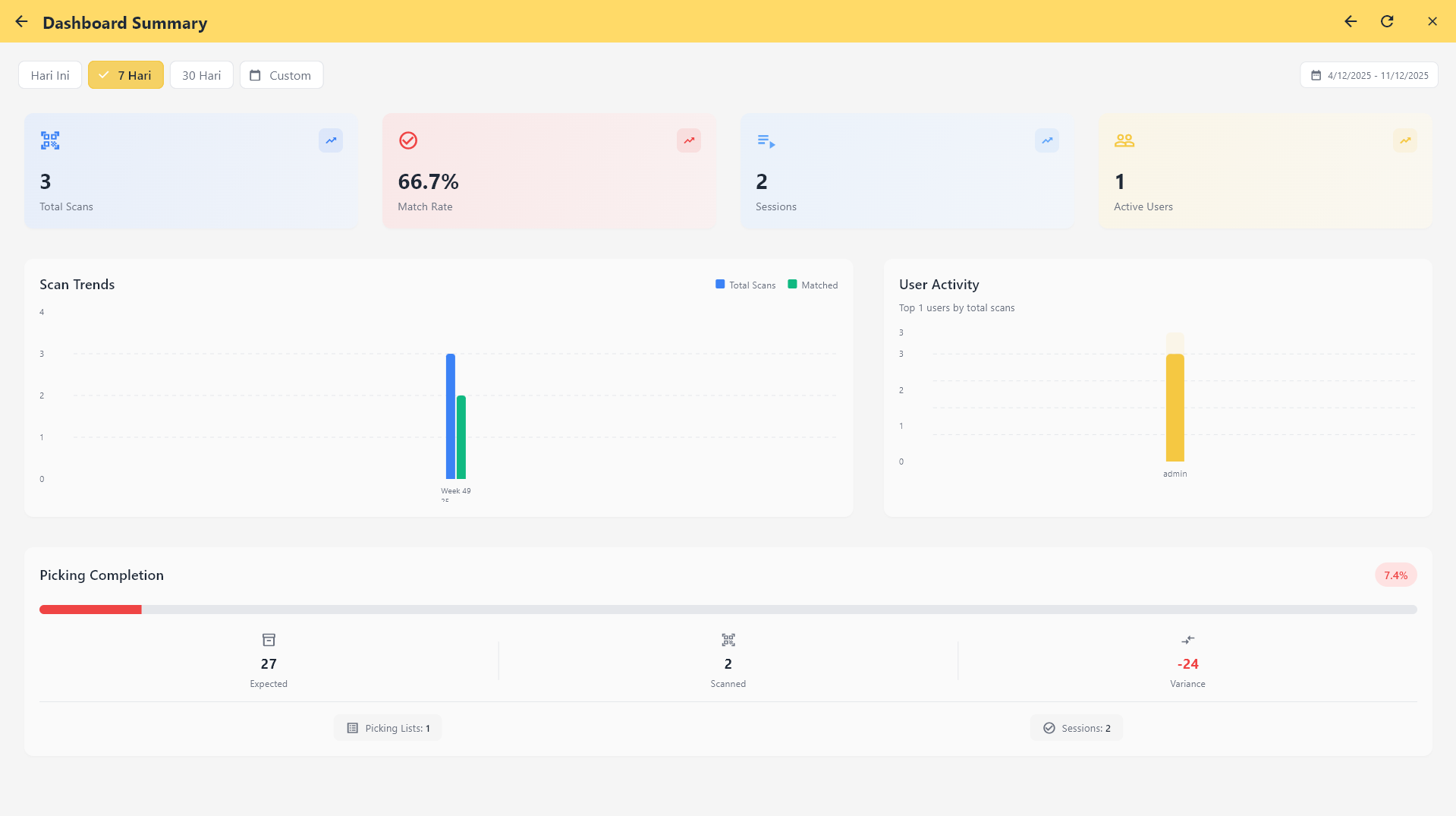Image resolution: width=1456 pixels, height=816 pixels.
Task: Open the Custom date range picker
Action: [x=281, y=74]
